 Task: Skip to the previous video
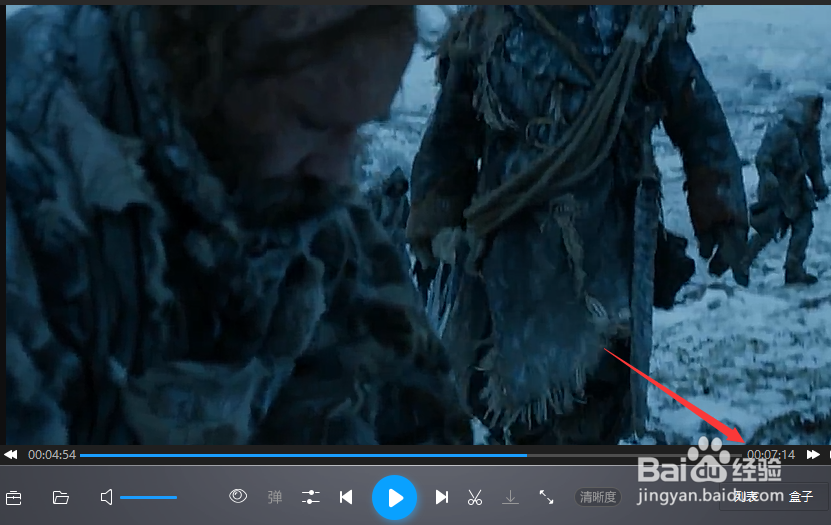coord(346,497)
